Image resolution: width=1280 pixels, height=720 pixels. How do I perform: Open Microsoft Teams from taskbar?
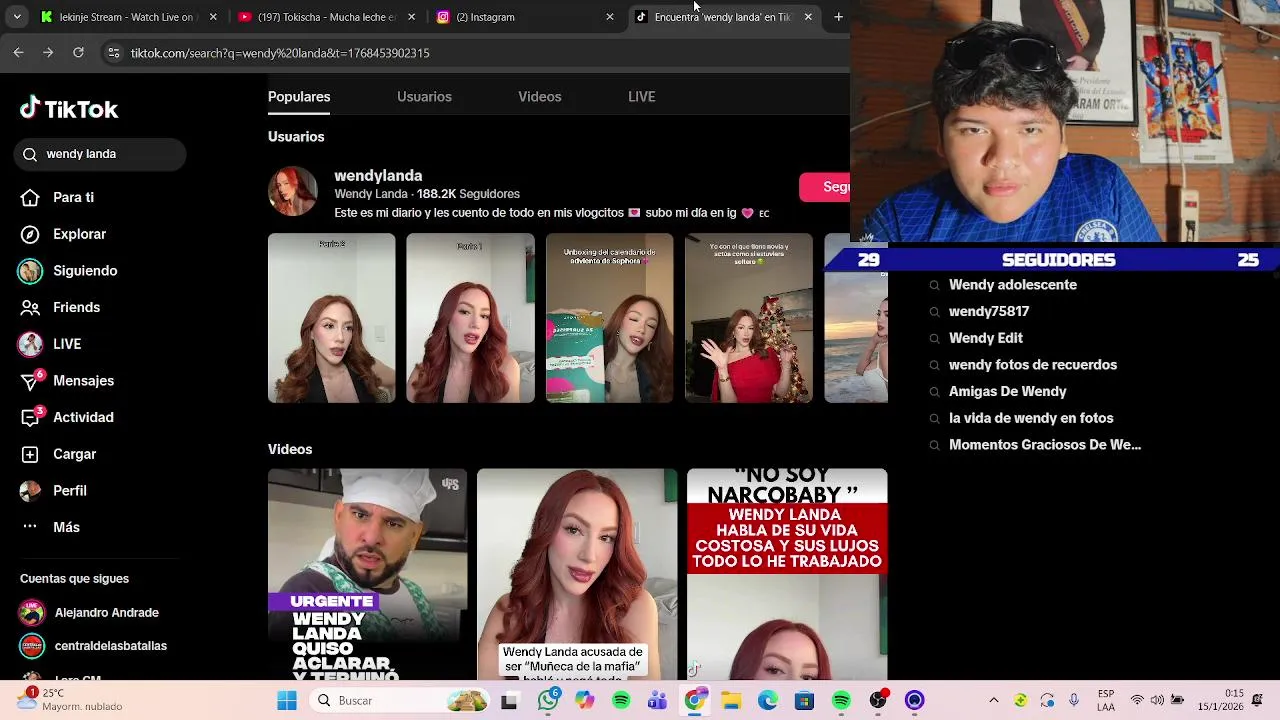(x=657, y=701)
